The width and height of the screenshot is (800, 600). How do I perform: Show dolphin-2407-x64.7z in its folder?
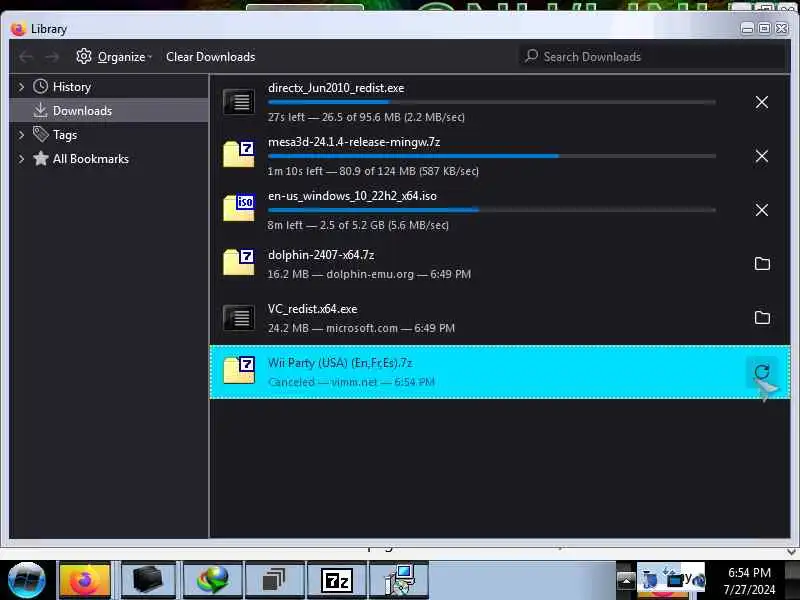762,264
